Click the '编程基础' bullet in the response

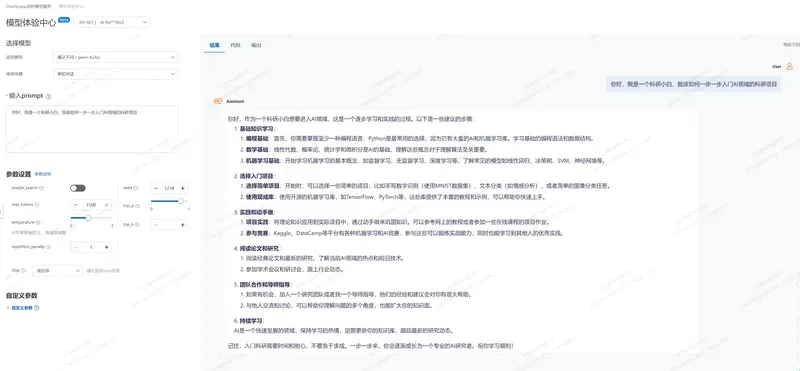coord(257,138)
